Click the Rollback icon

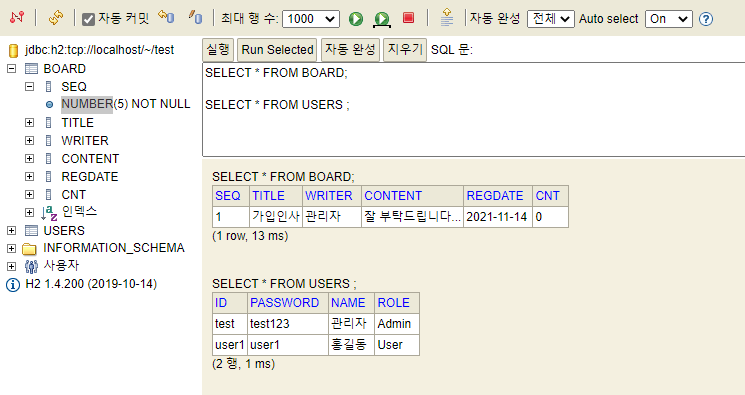[166, 18]
